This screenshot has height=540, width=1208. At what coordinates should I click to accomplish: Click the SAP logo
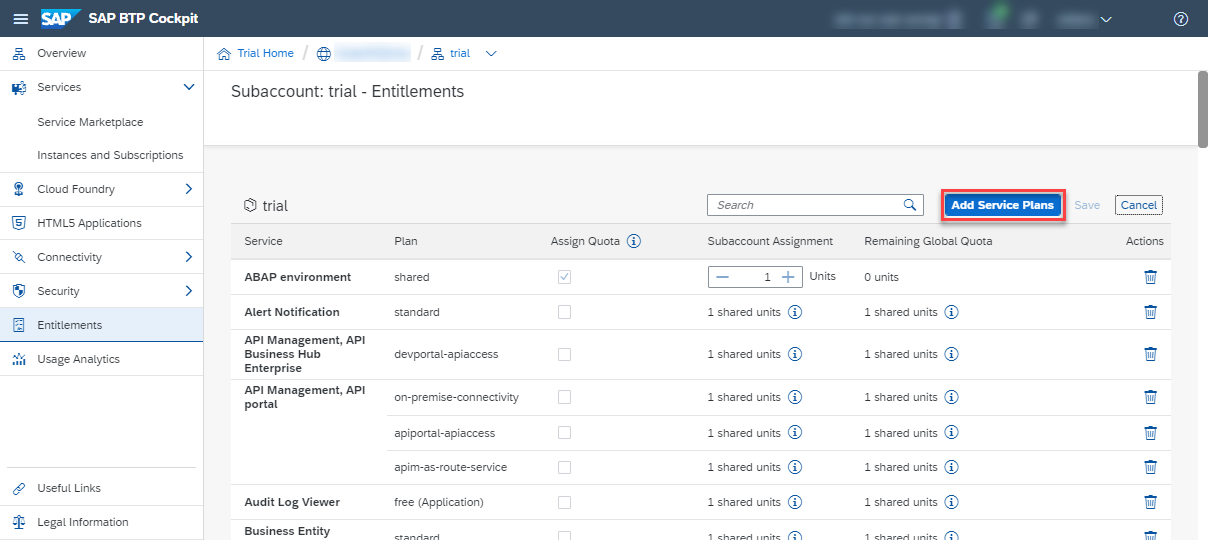tap(61, 18)
